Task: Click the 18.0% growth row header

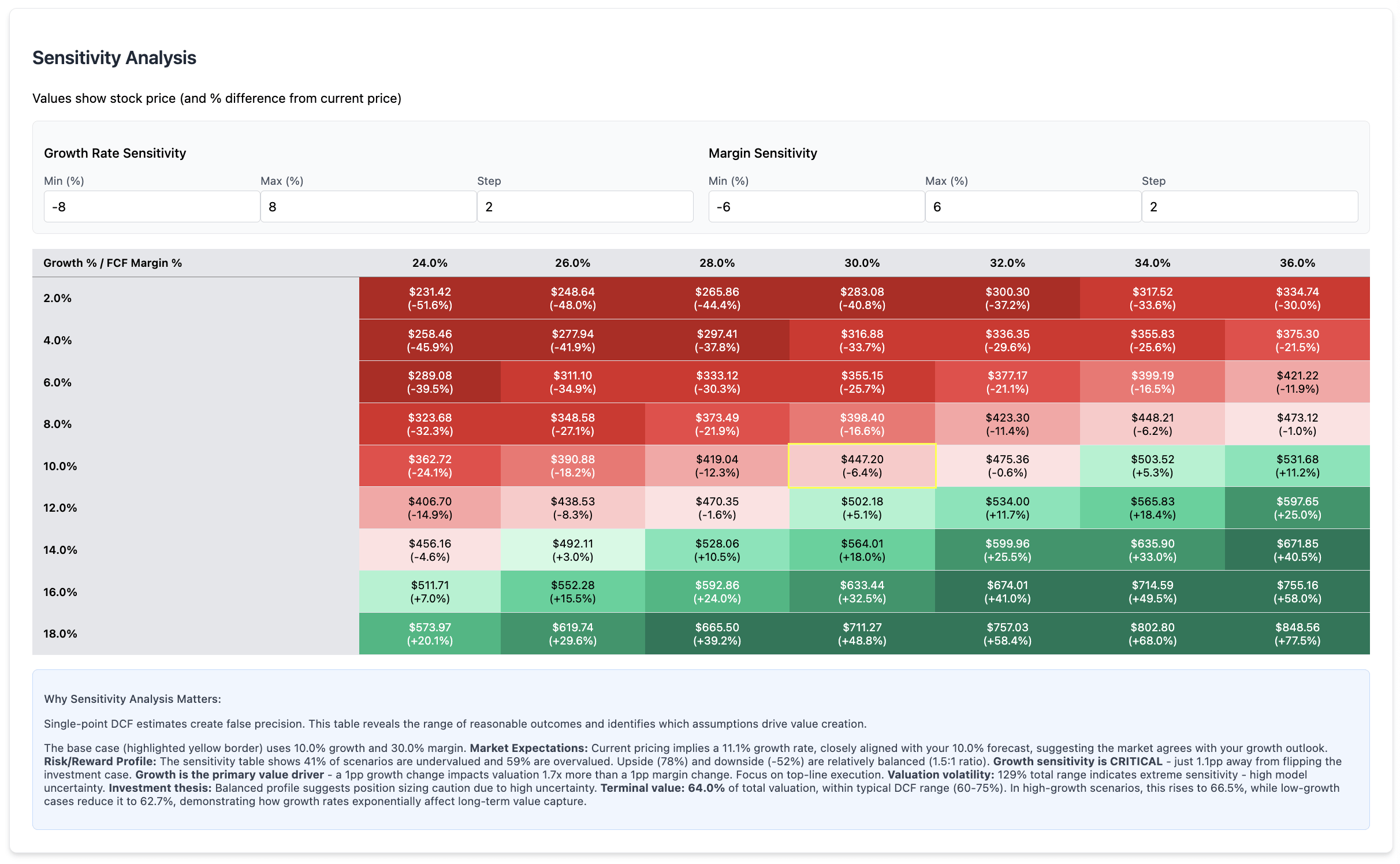Action: click(x=60, y=634)
